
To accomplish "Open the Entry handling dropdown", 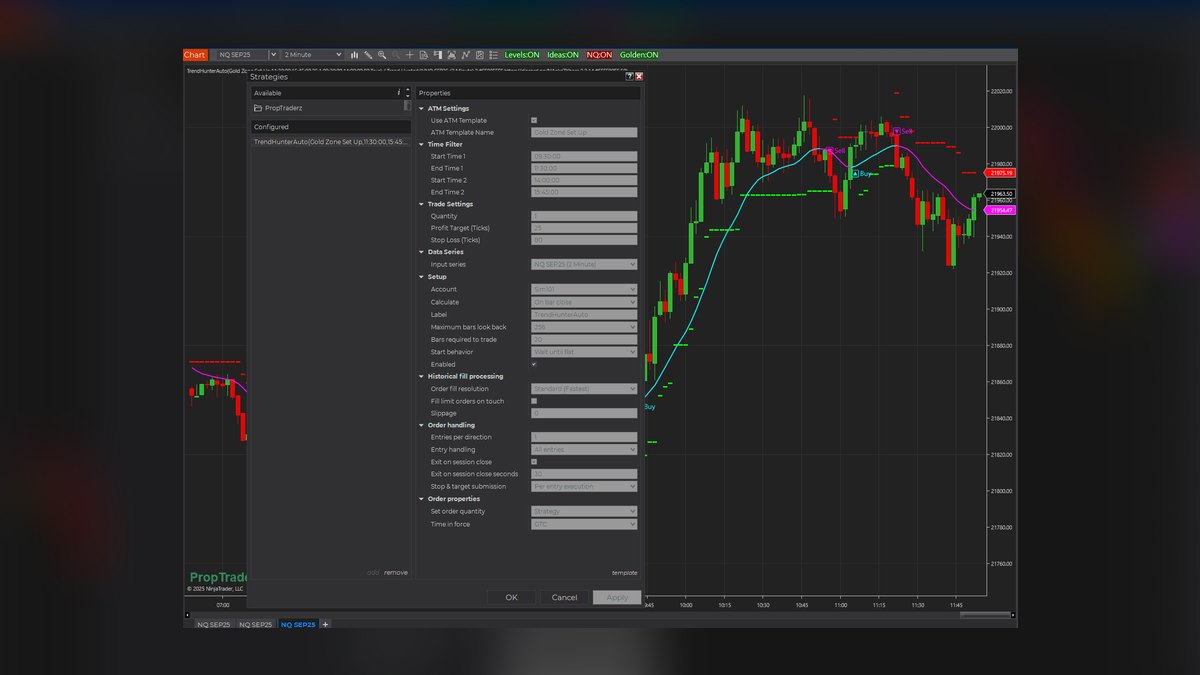I will coord(584,450).
